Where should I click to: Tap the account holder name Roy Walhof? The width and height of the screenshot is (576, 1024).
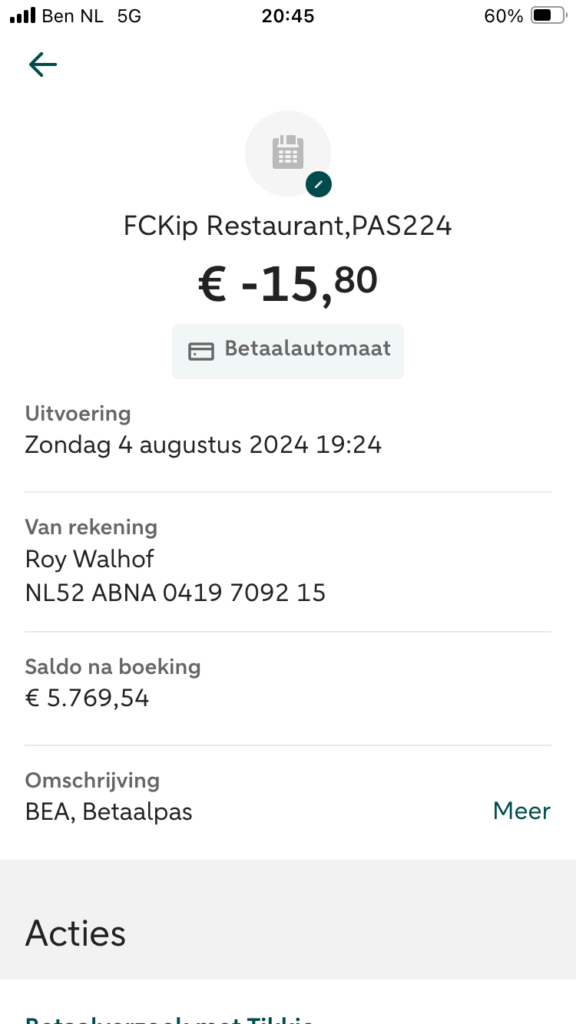(x=89, y=559)
